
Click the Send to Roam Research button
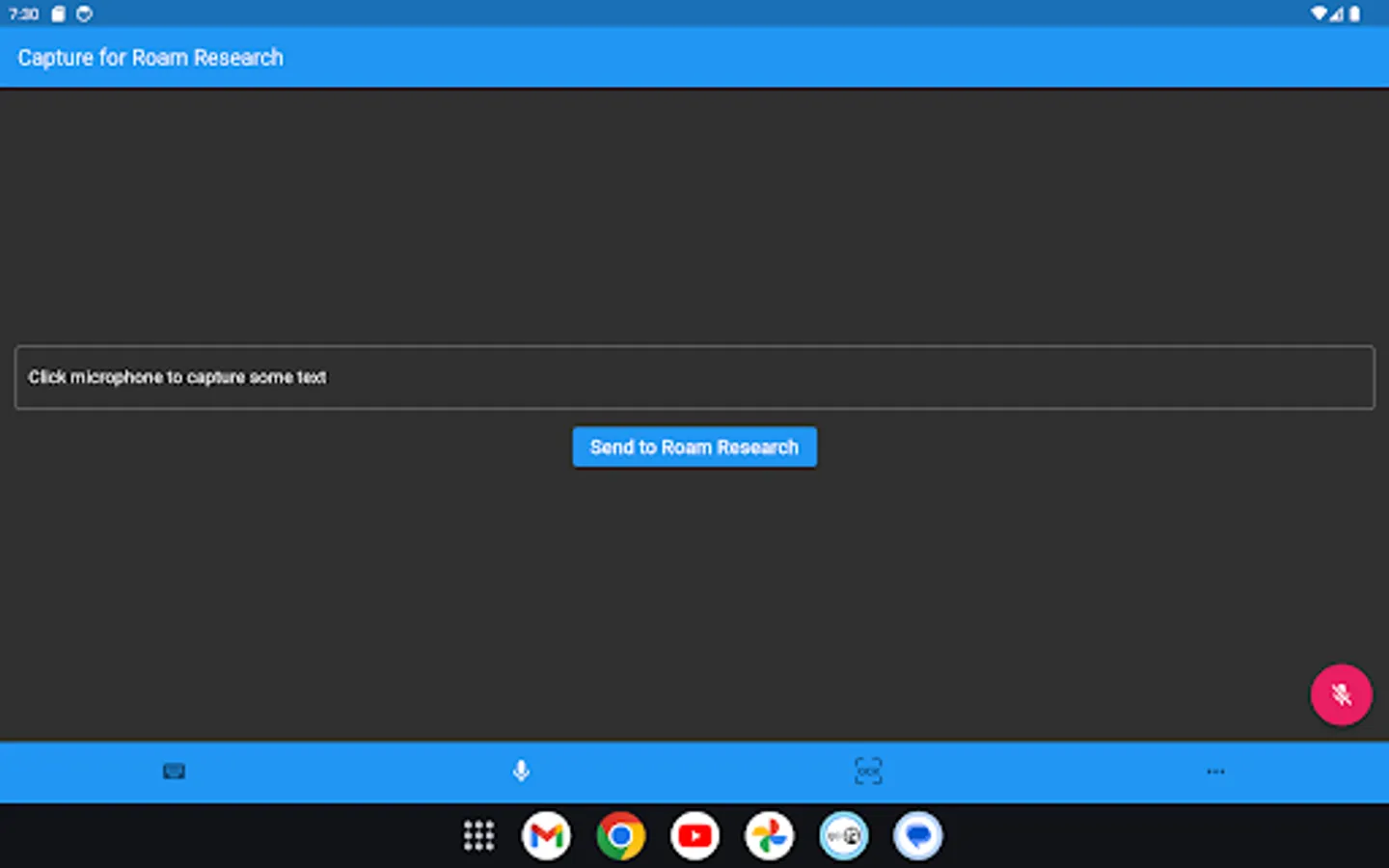(x=694, y=448)
